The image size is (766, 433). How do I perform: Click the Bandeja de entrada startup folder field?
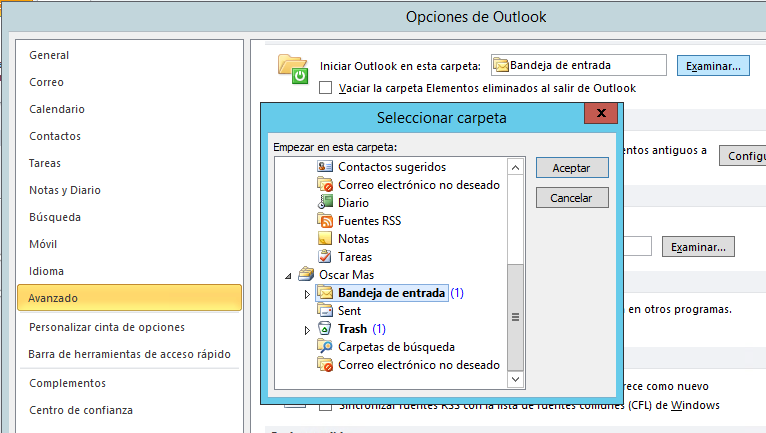(578, 65)
